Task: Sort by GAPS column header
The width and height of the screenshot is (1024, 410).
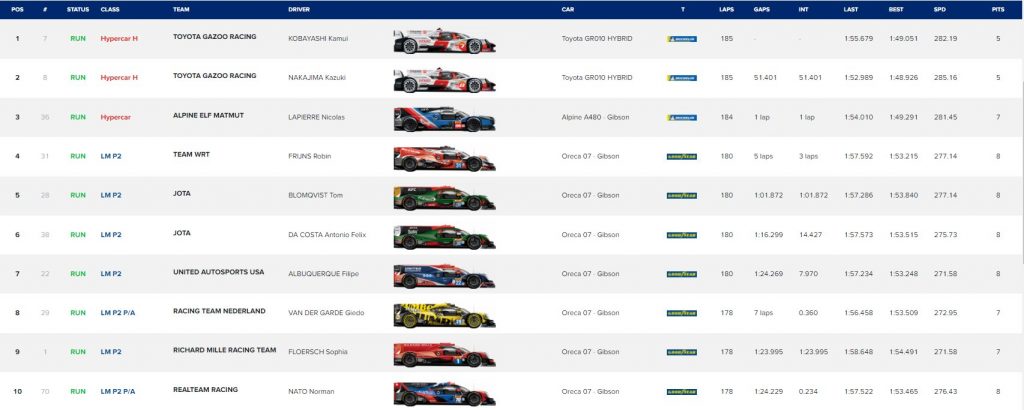Action: coord(761,10)
